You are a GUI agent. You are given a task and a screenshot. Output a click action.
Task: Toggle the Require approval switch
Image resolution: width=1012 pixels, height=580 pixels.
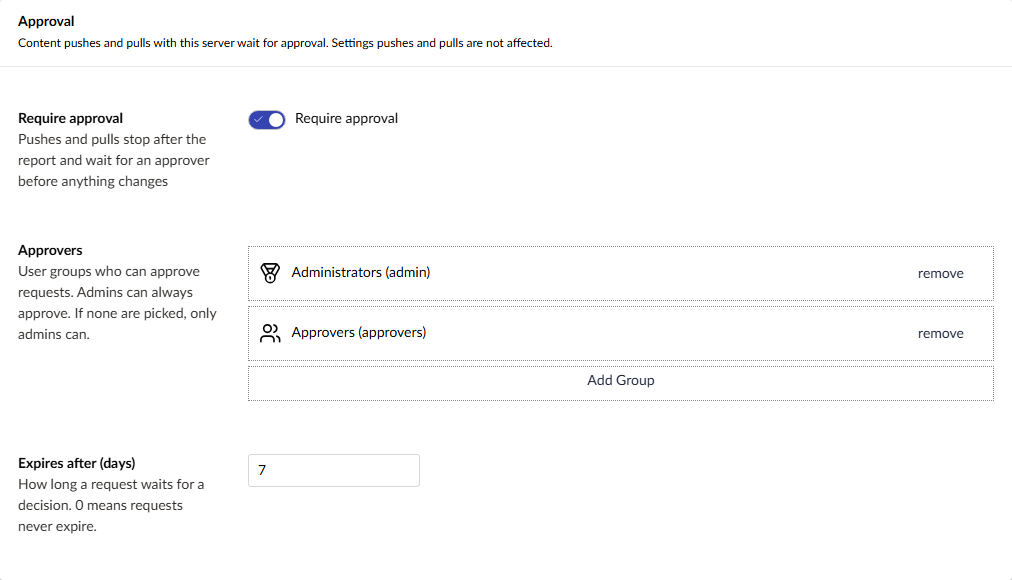coord(267,120)
